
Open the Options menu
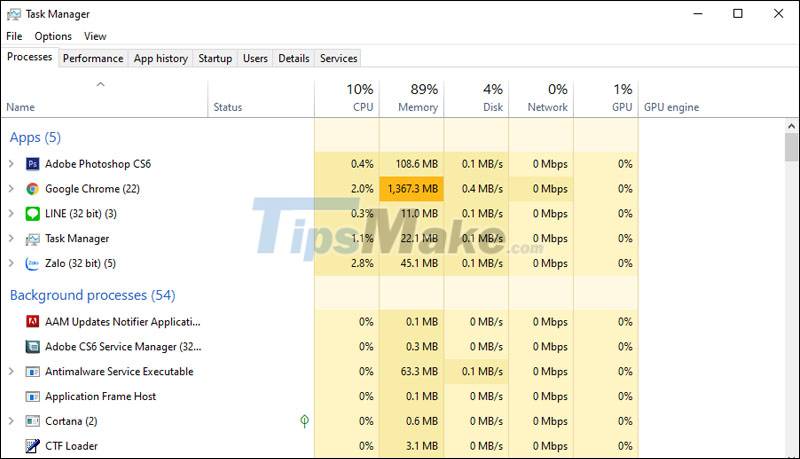tap(53, 36)
